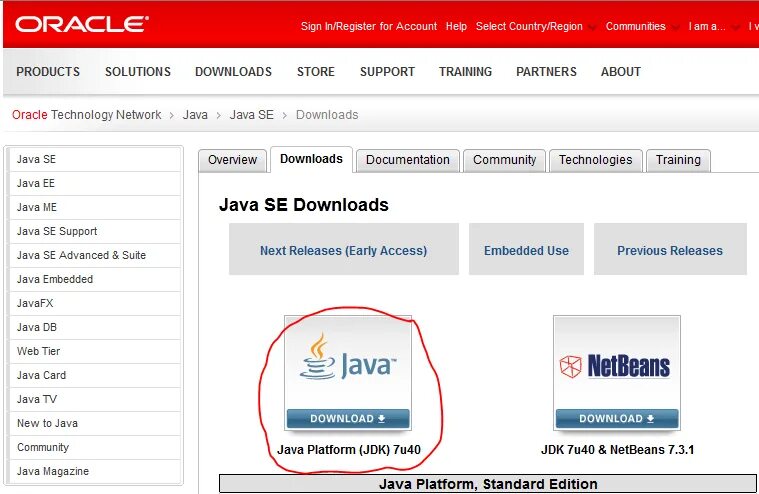Open Java Card sidebar item
Viewport: 759px width, 494px height.
[95, 375]
